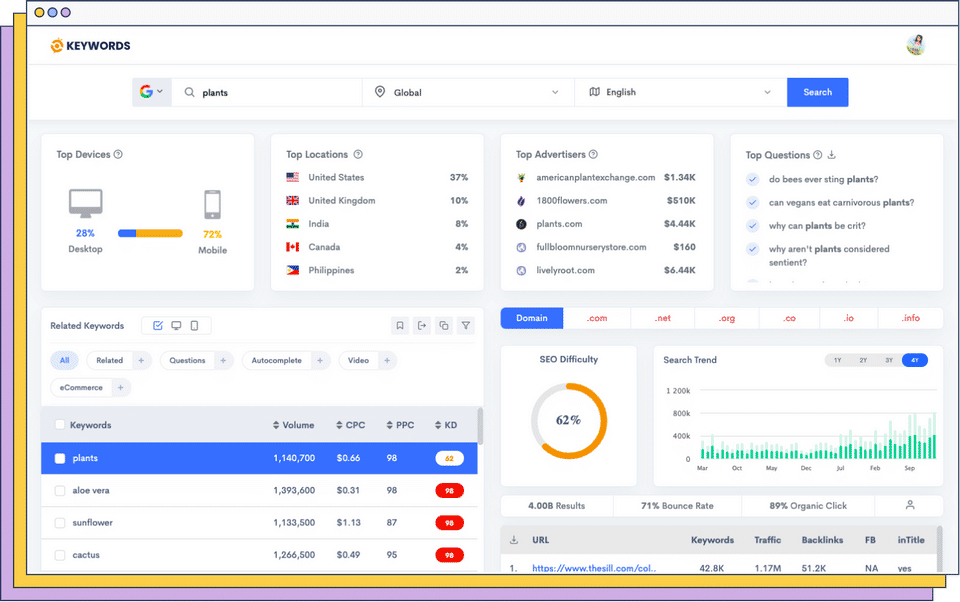
Task: Click the orange KD badge on plants row
Action: coord(449,458)
